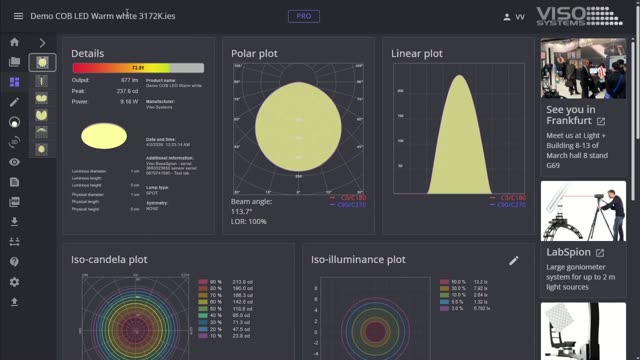Expand the thumbnail panel with chevron arrow
Viewport: 640px width, 360px height.
(42, 42)
